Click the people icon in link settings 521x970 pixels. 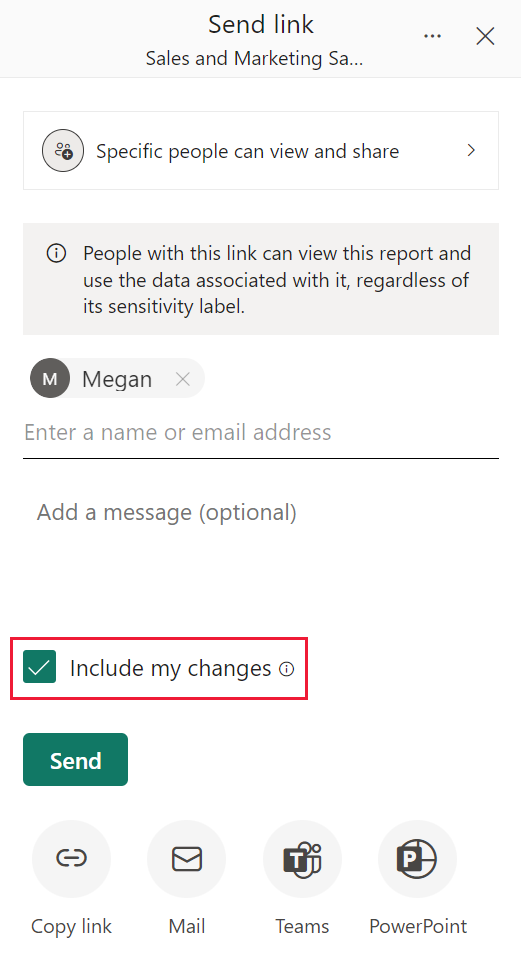tap(63, 150)
